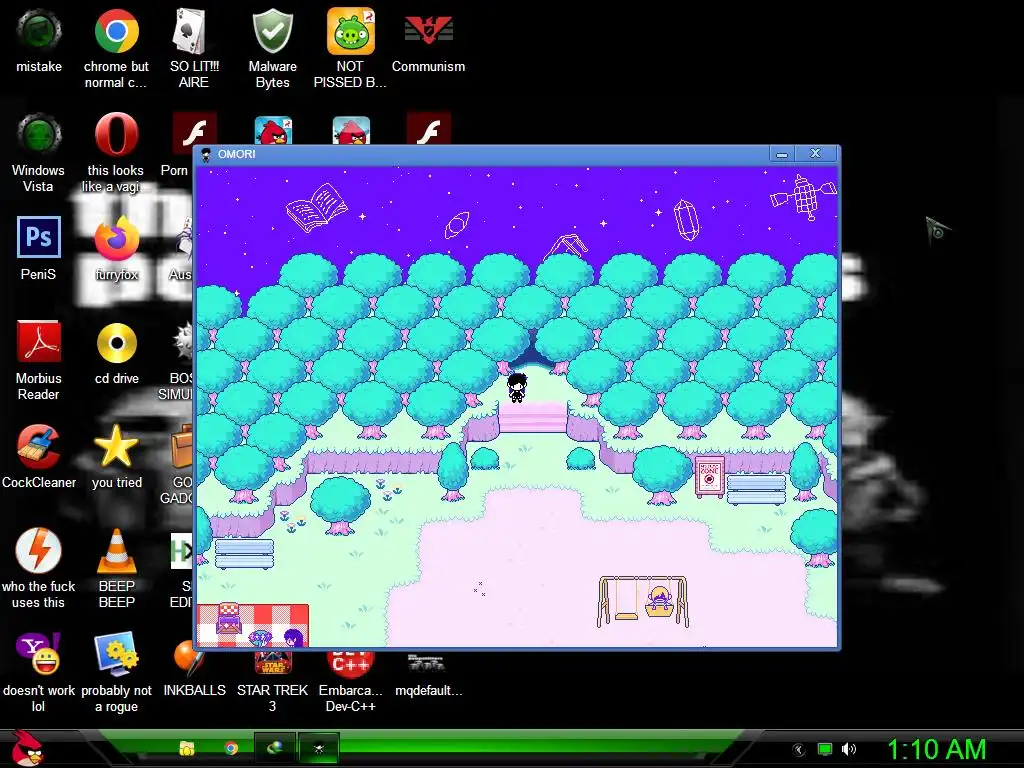Click the bench beside the red sign

pyautogui.click(x=756, y=489)
